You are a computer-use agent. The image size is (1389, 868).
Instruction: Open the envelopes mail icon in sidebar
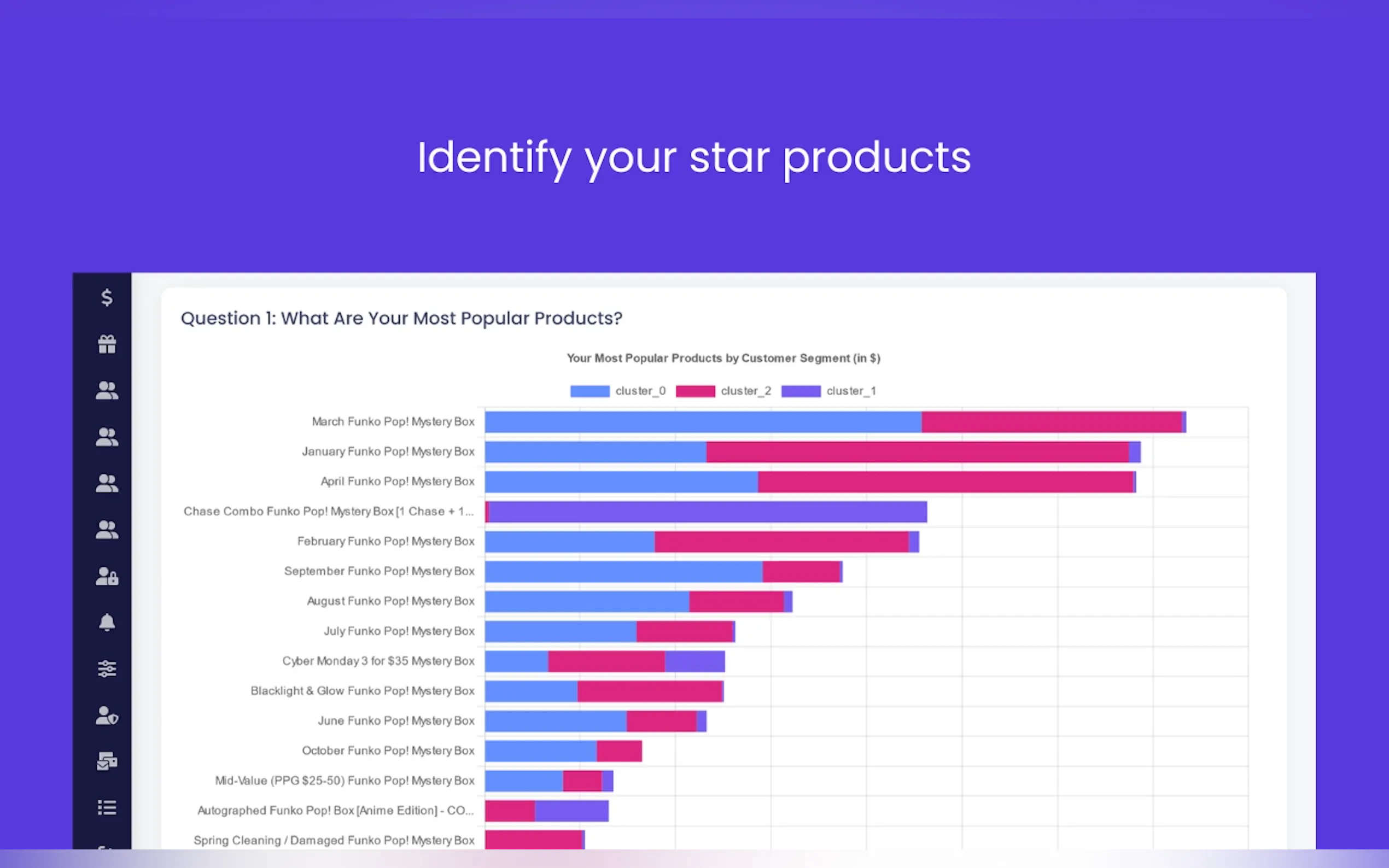point(107,761)
